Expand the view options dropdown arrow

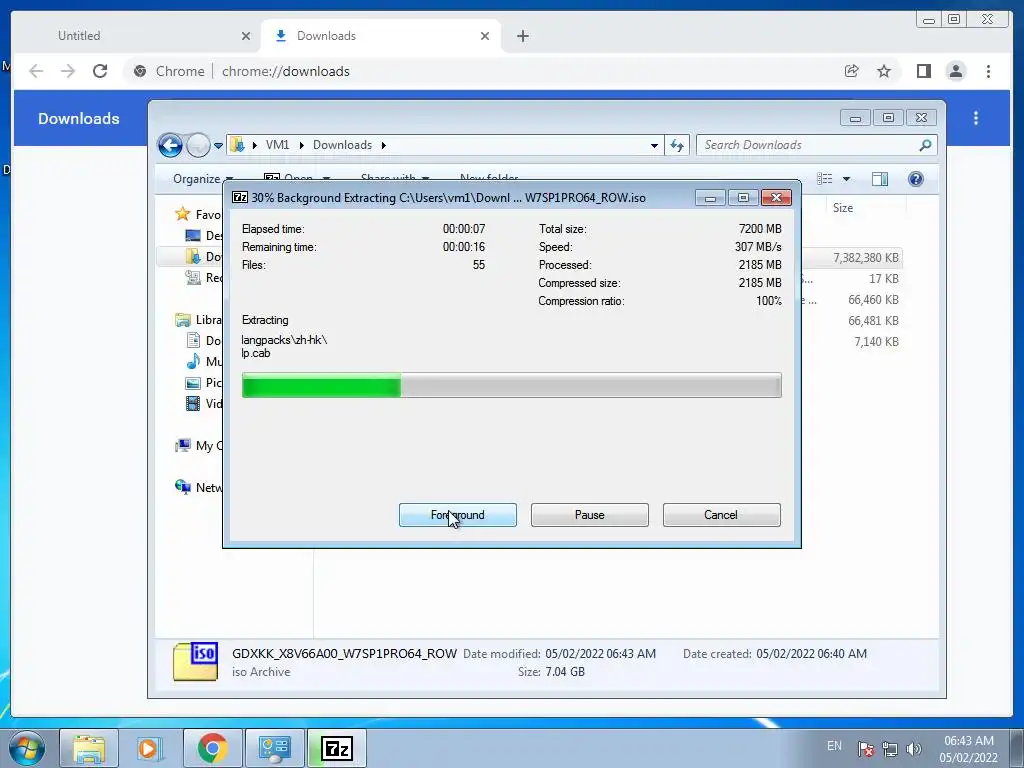pos(846,178)
